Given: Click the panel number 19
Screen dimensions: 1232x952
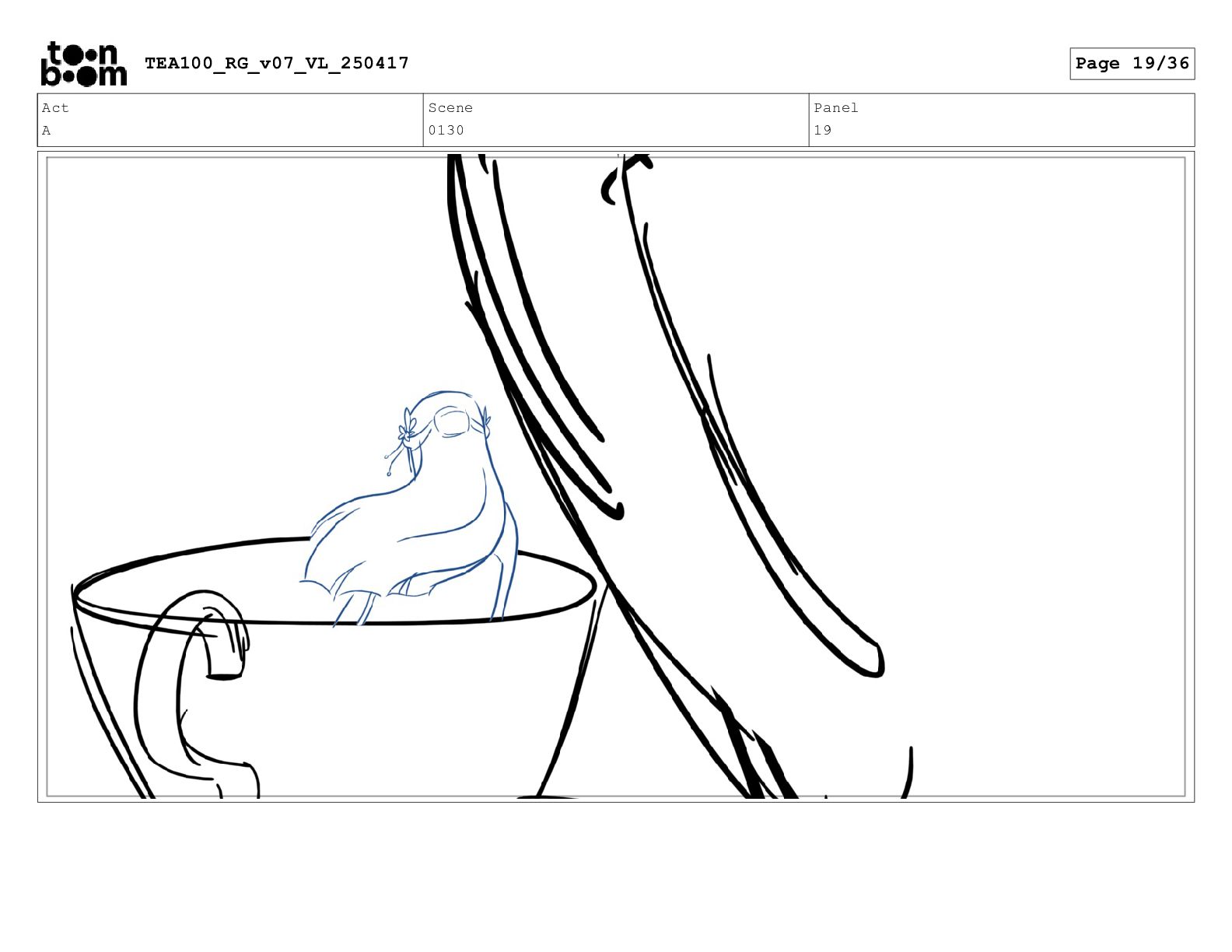Looking at the screenshot, I should pyautogui.click(x=823, y=131).
